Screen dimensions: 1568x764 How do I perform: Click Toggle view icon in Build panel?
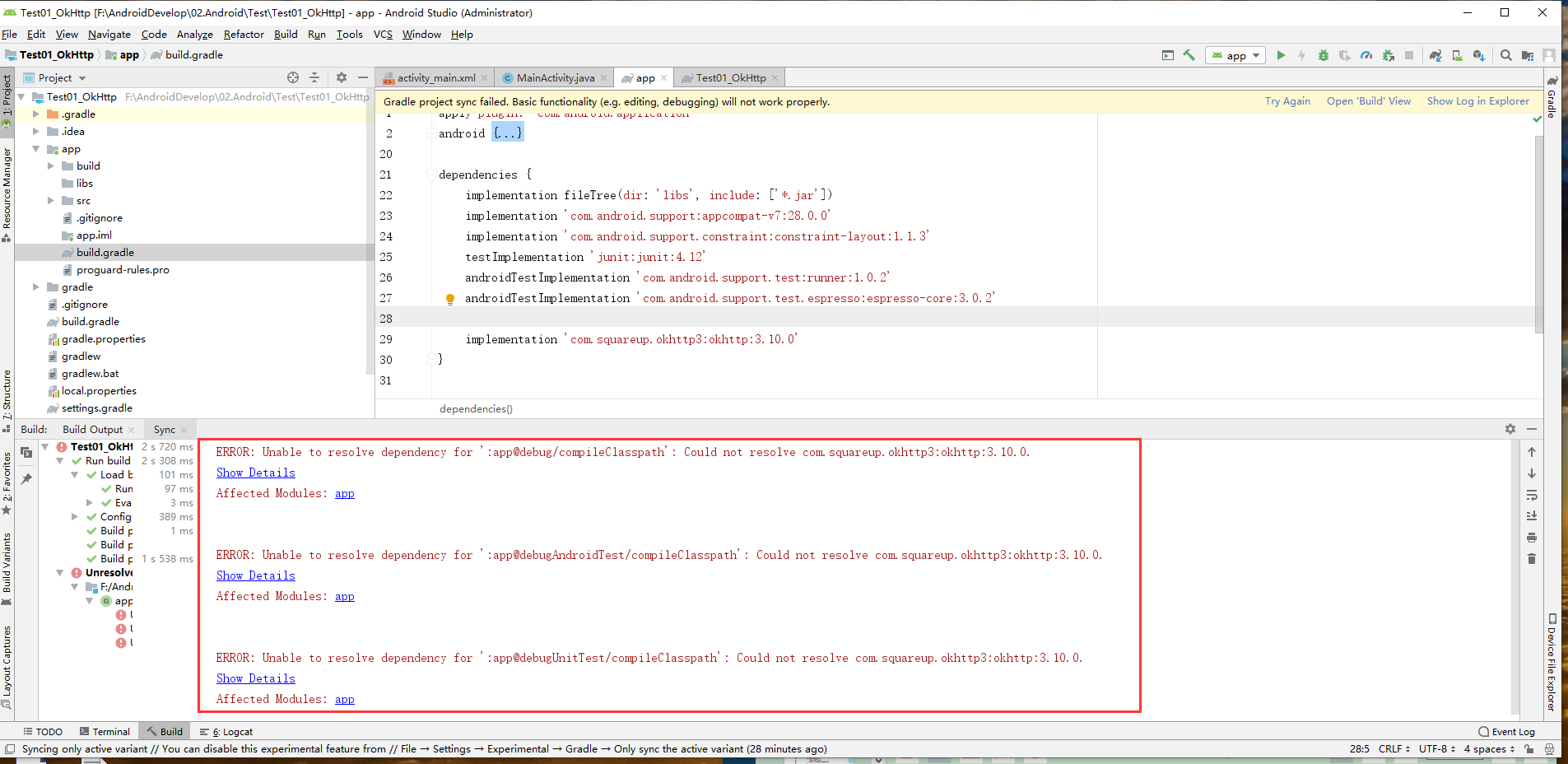point(26,452)
